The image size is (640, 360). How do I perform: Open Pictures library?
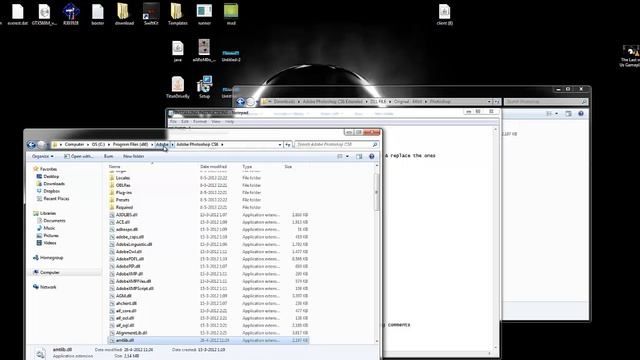(51, 236)
